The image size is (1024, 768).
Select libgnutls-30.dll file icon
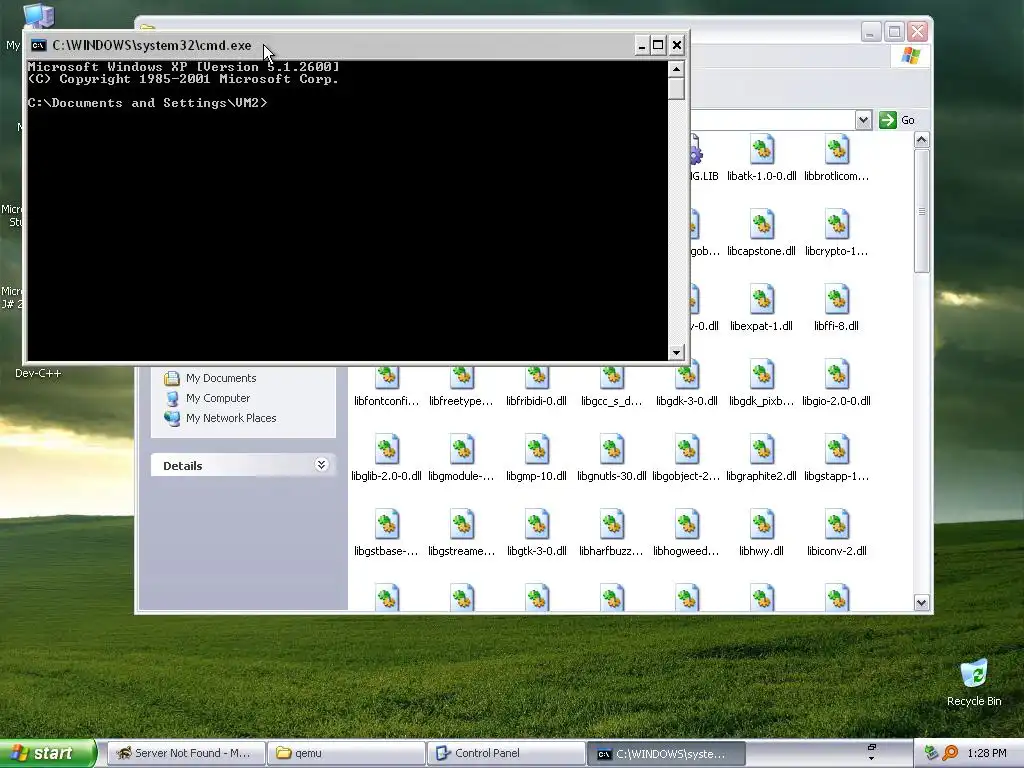(x=612, y=450)
